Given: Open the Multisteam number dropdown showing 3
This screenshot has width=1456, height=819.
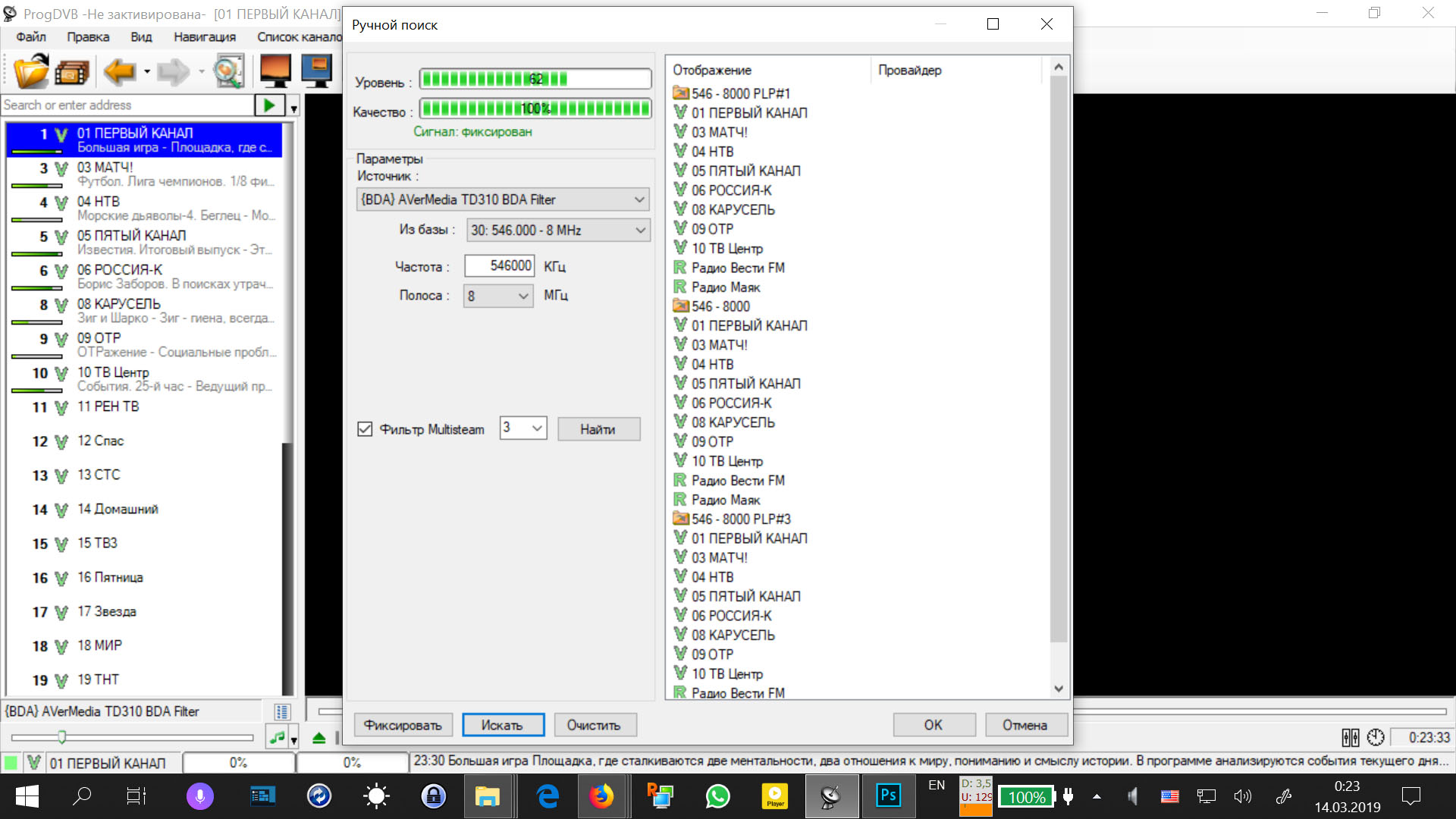Looking at the screenshot, I should [523, 428].
